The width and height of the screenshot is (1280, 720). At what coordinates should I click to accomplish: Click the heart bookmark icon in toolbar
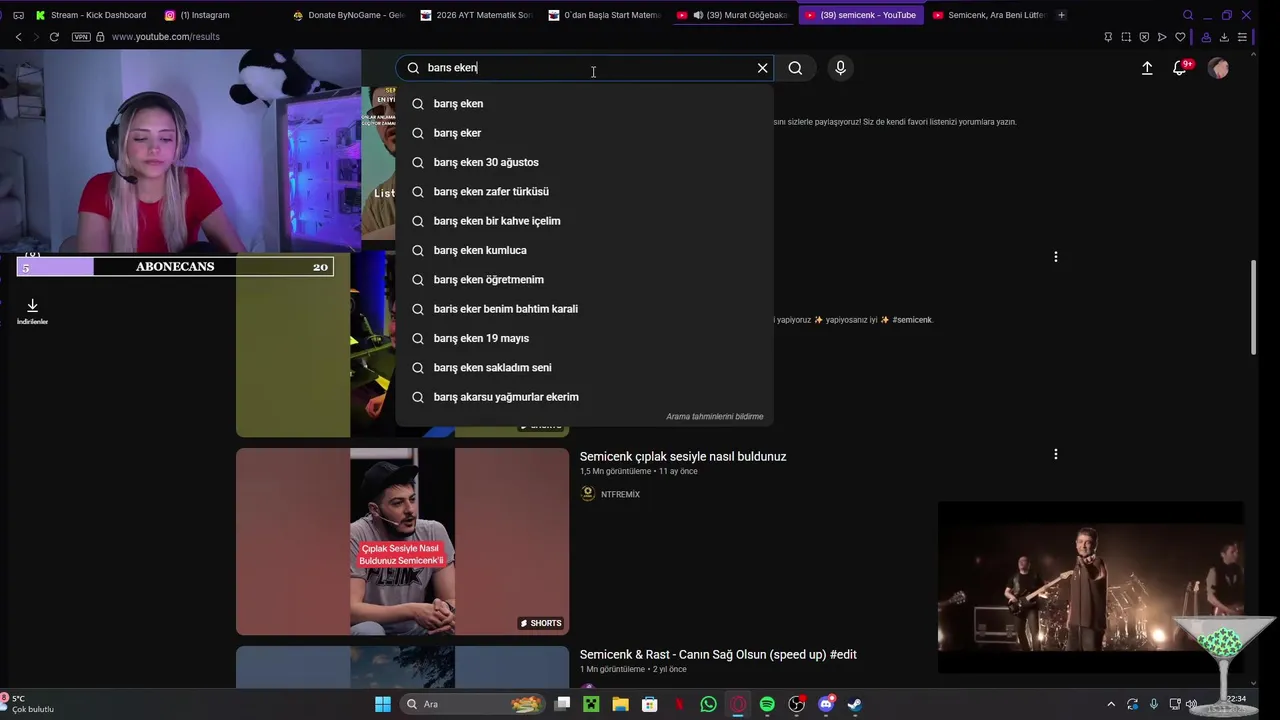[1180, 37]
